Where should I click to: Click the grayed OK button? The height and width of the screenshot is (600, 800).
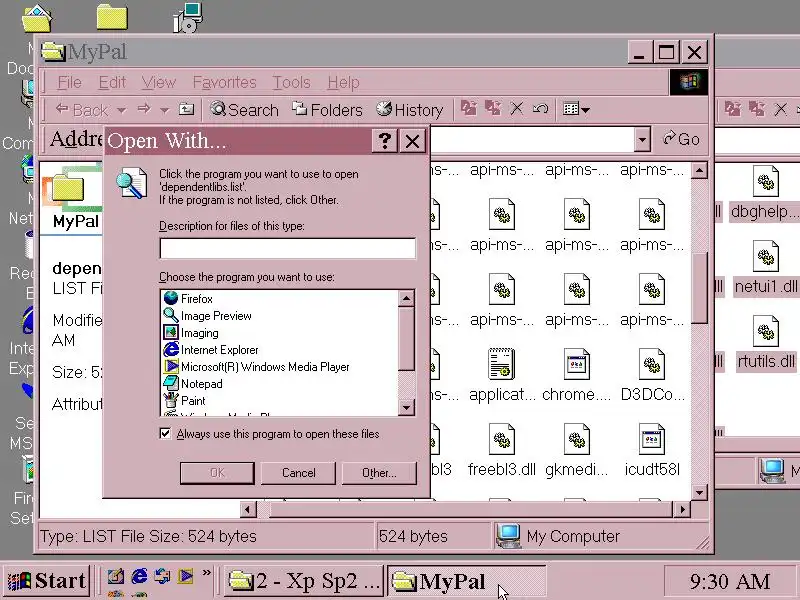(217, 473)
